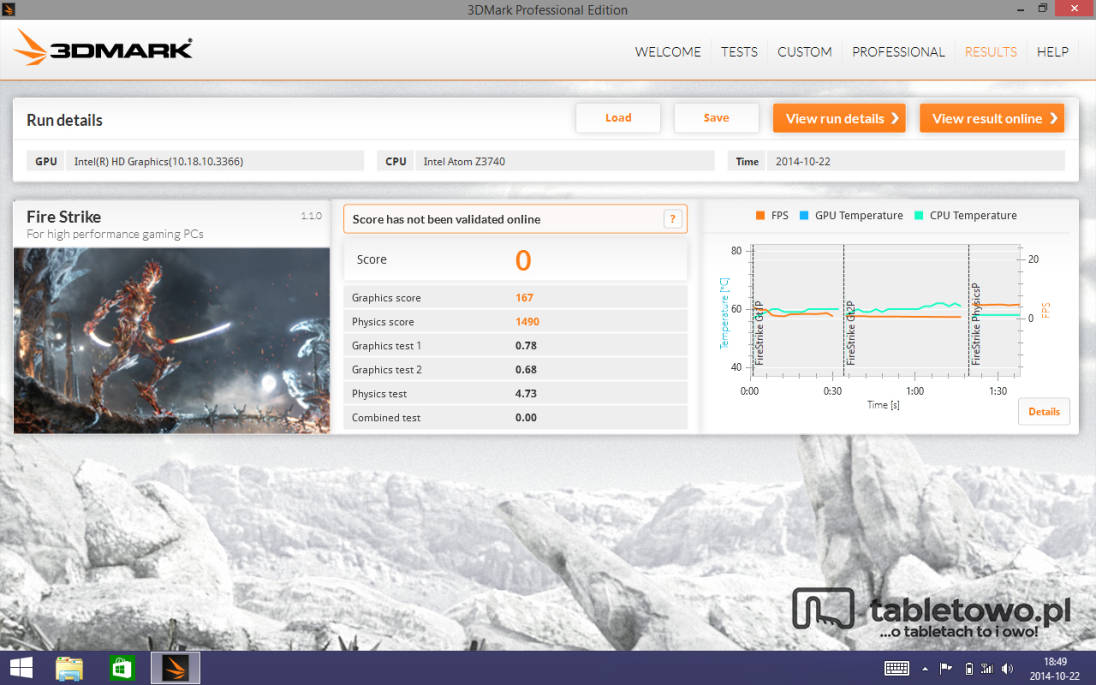Click the 3DMark title bar app icon
The height and width of the screenshot is (685, 1096).
(8, 9)
